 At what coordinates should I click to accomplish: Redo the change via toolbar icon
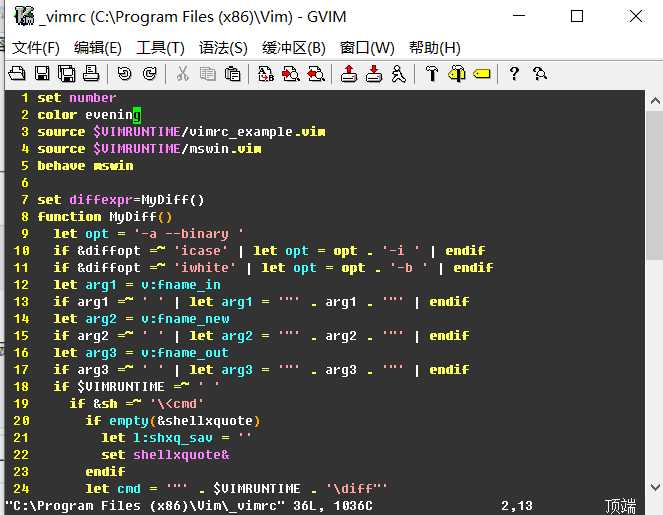click(149, 74)
